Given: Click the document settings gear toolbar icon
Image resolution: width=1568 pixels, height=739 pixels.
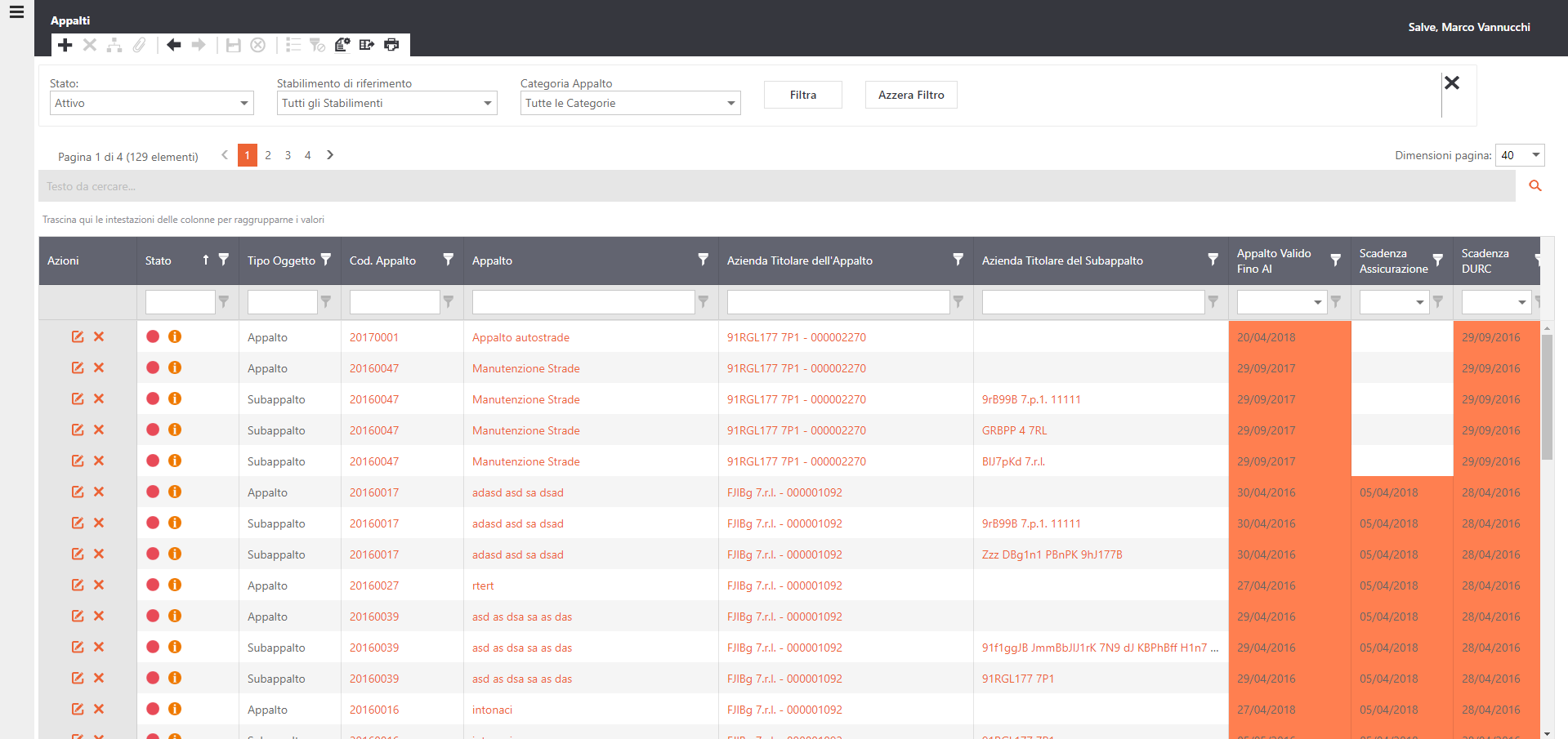Looking at the screenshot, I should pos(342,45).
